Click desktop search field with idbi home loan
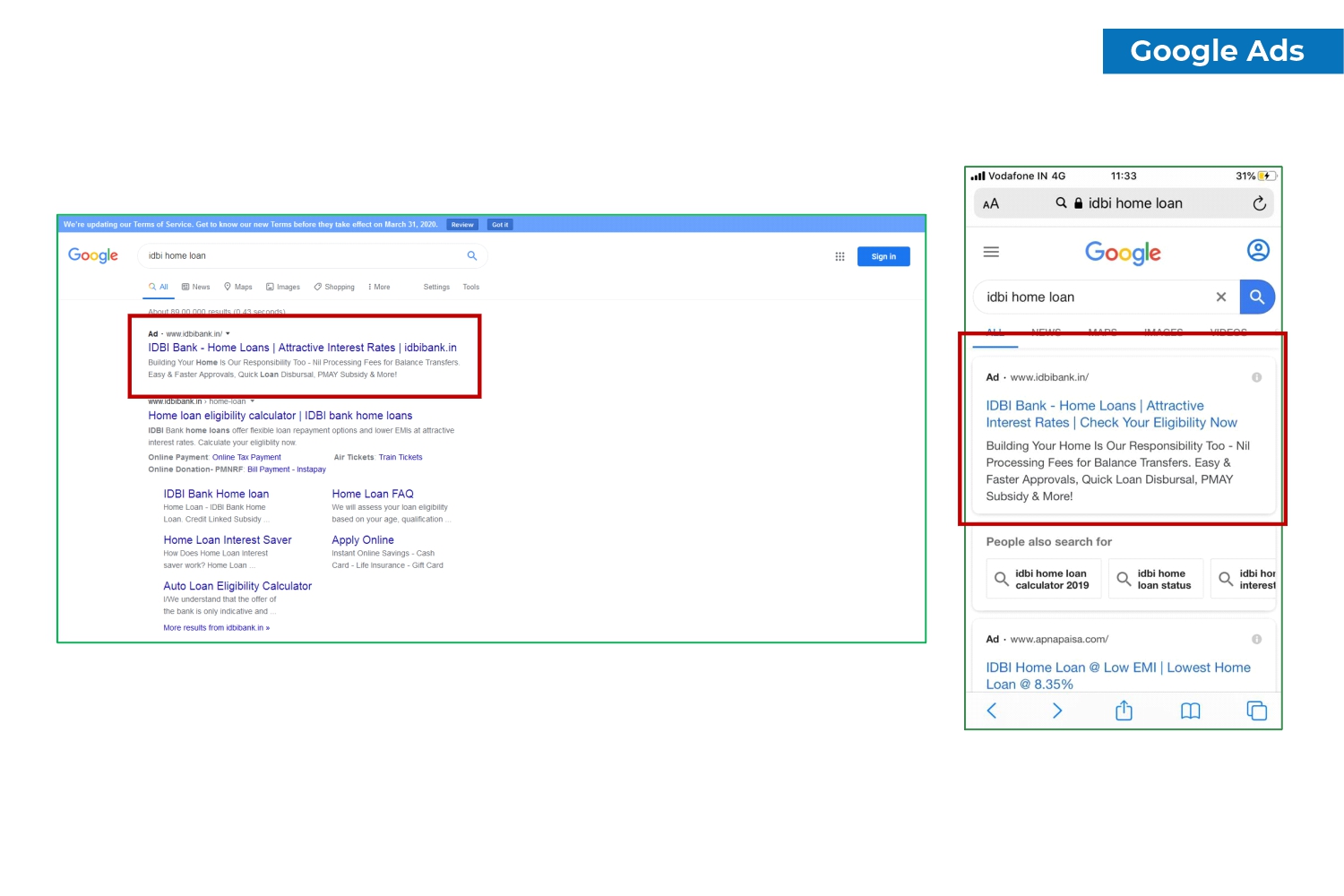 pyautogui.click(x=305, y=256)
